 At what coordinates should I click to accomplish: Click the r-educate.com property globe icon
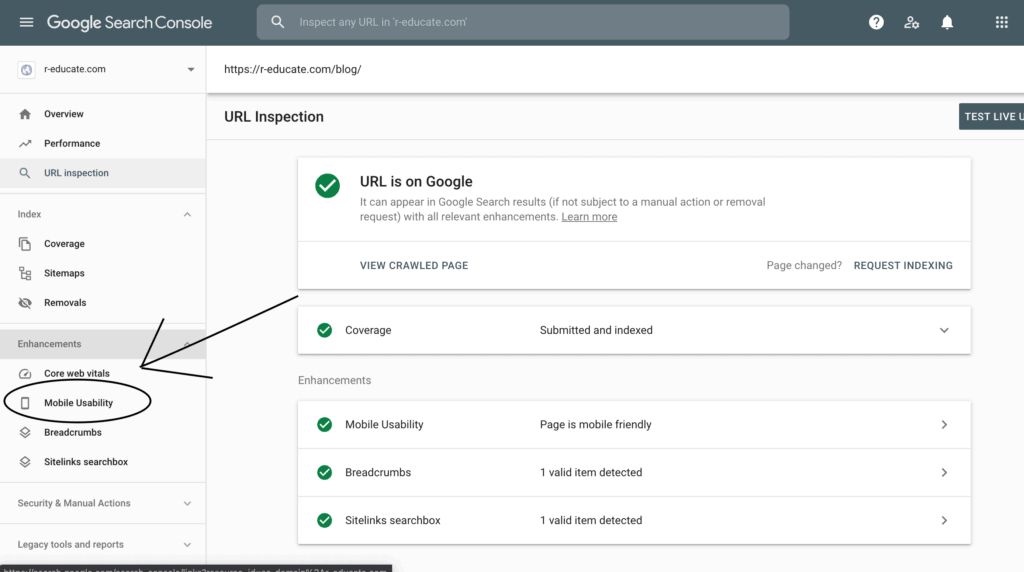click(26, 69)
